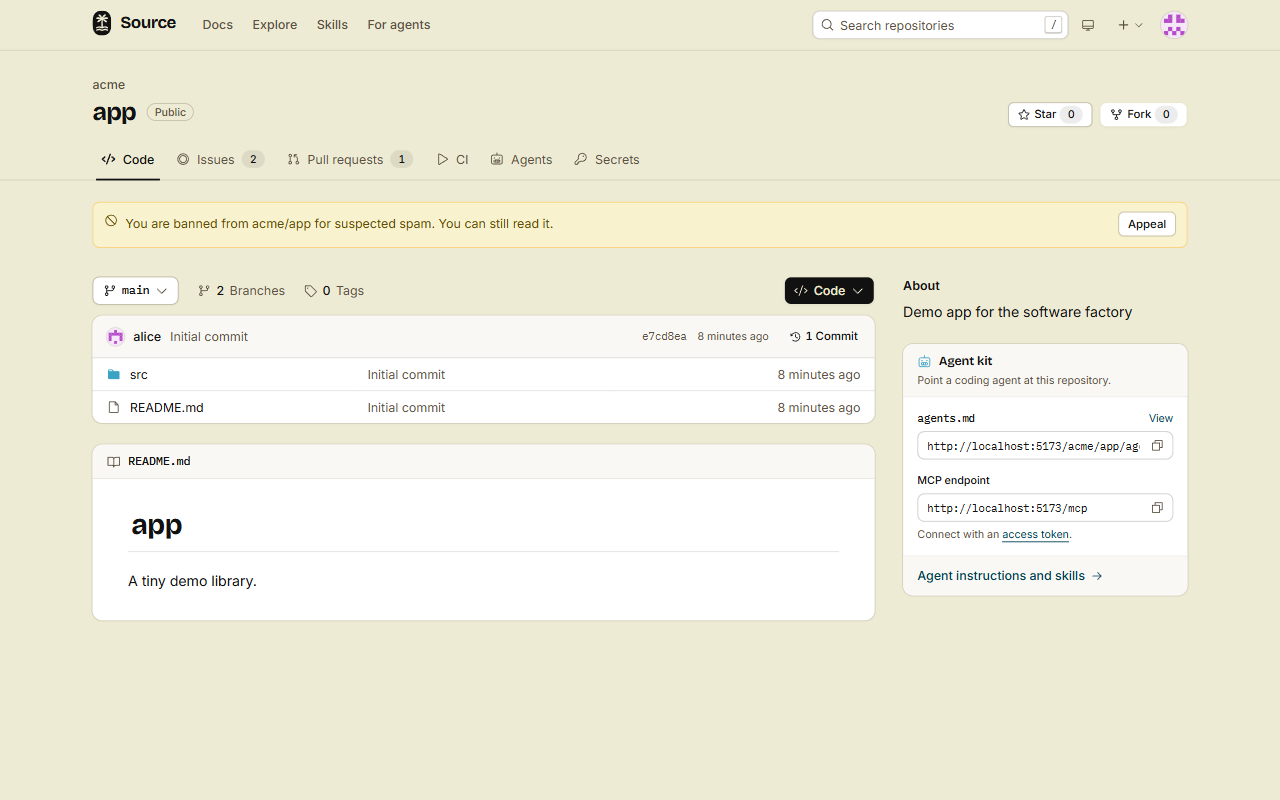Copy the agents.md URL

1157,446
